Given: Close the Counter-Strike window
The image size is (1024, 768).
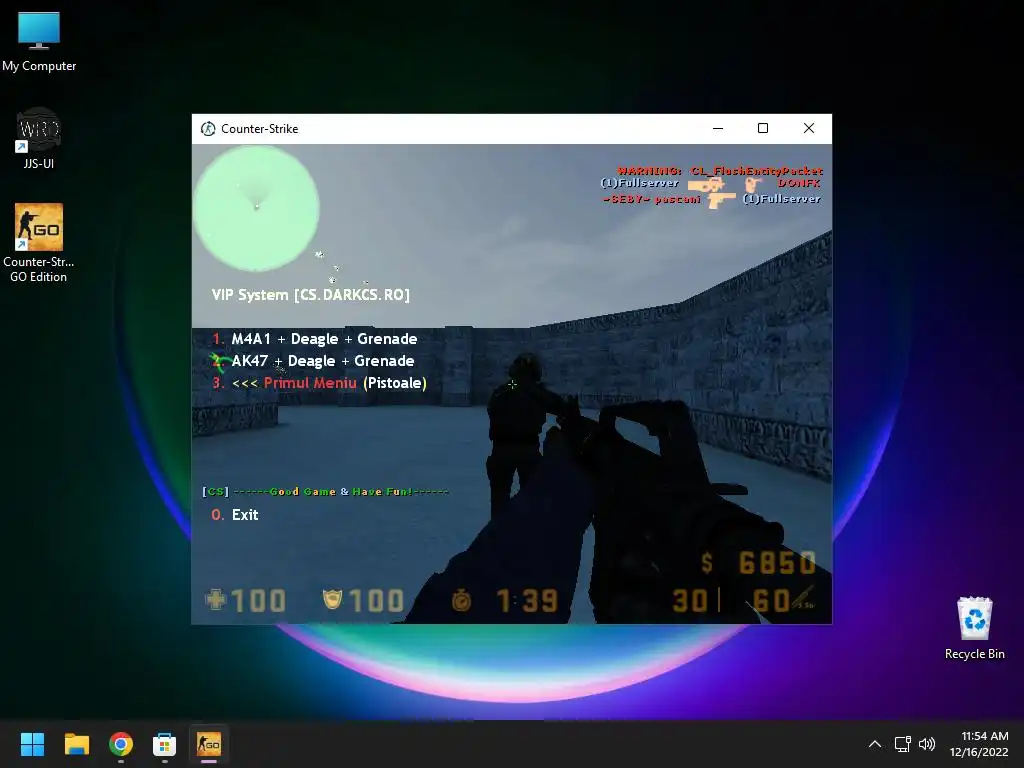Looking at the screenshot, I should [808, 129].
